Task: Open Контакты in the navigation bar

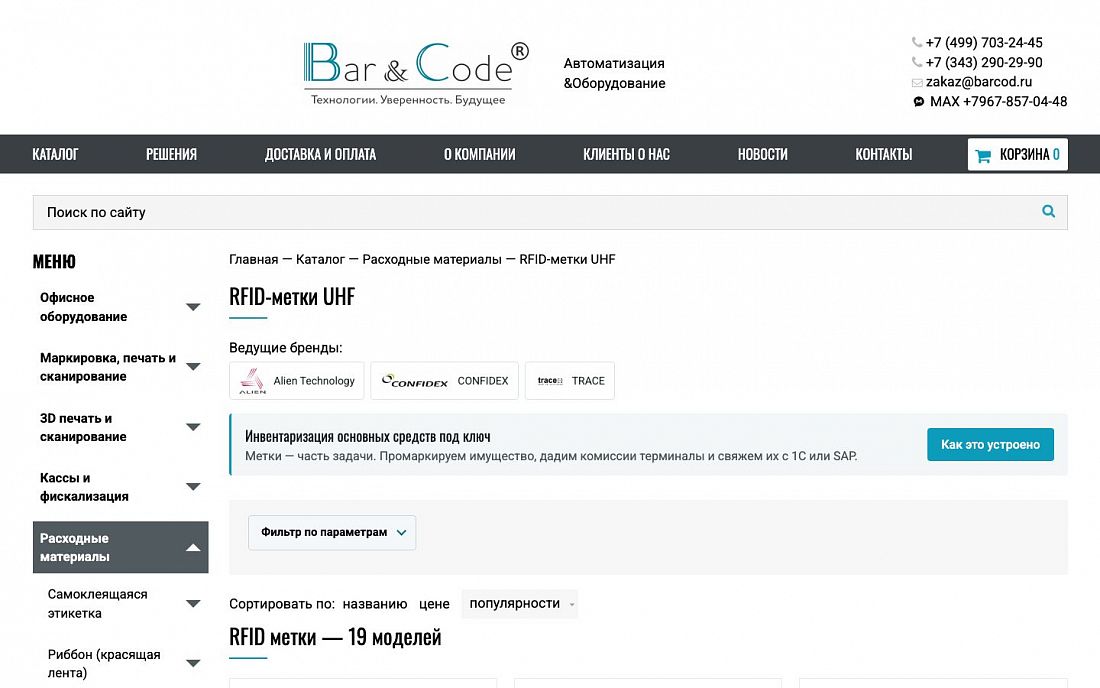Action: pyautogui.click(x=884, y=154)
